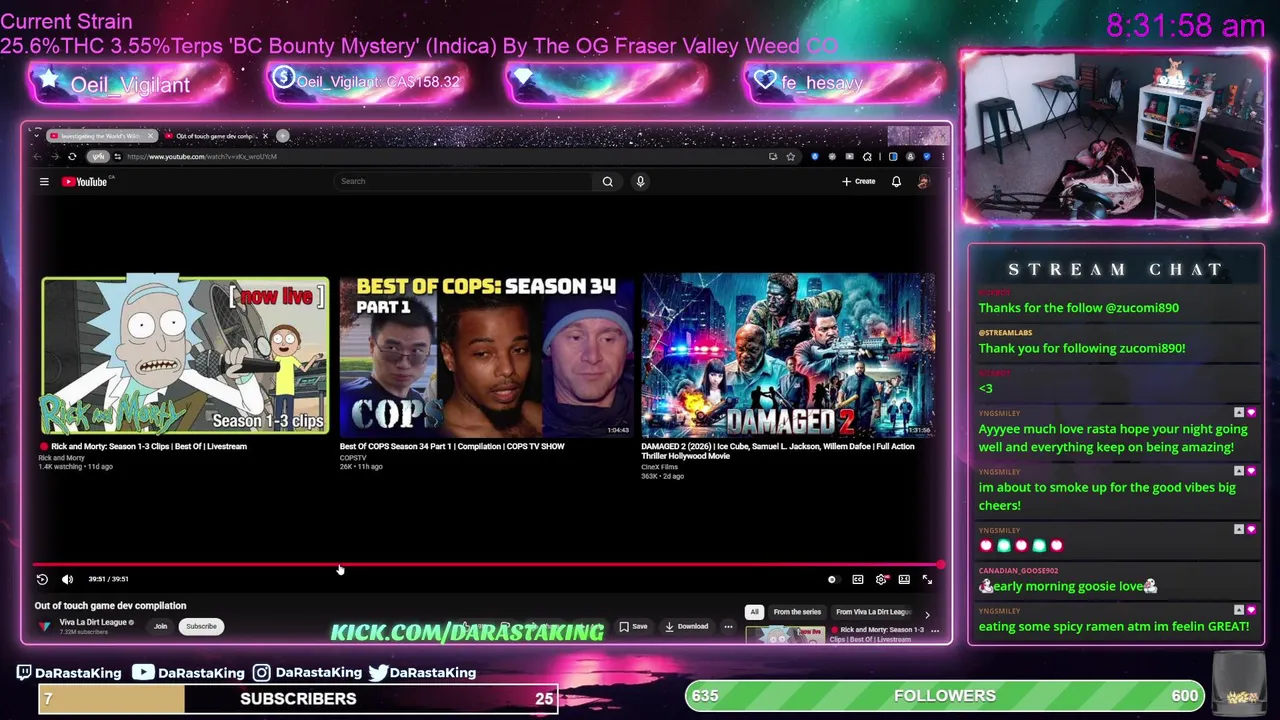Open options for Rick and Morty sidebar video
Viewport: 1280px width, 720px height.
[934, 631]
